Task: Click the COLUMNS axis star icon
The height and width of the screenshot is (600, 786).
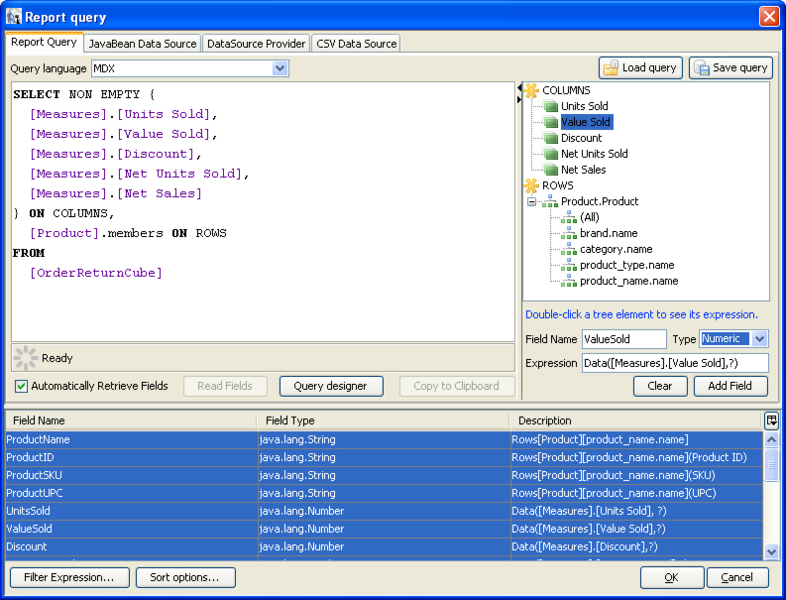Action: pyautogui.click(x=531, y=90)
